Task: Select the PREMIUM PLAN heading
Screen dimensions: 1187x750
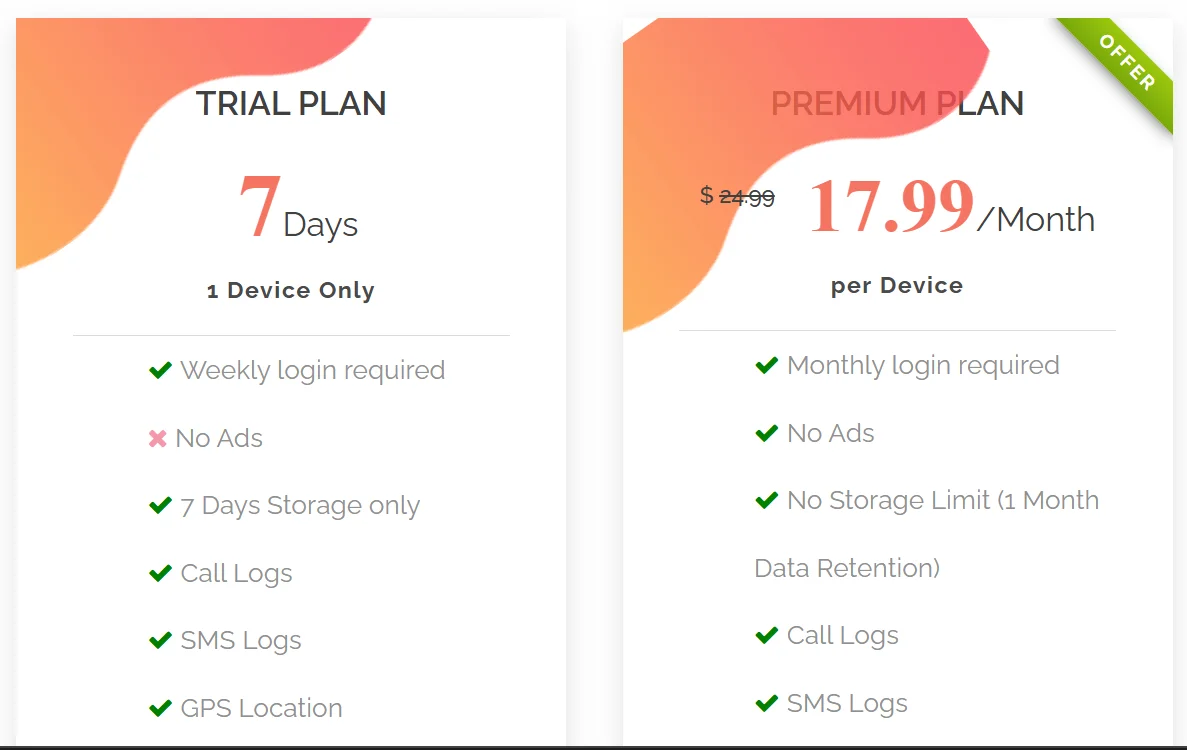Action: pyautogui.click(x=897, y=104)
